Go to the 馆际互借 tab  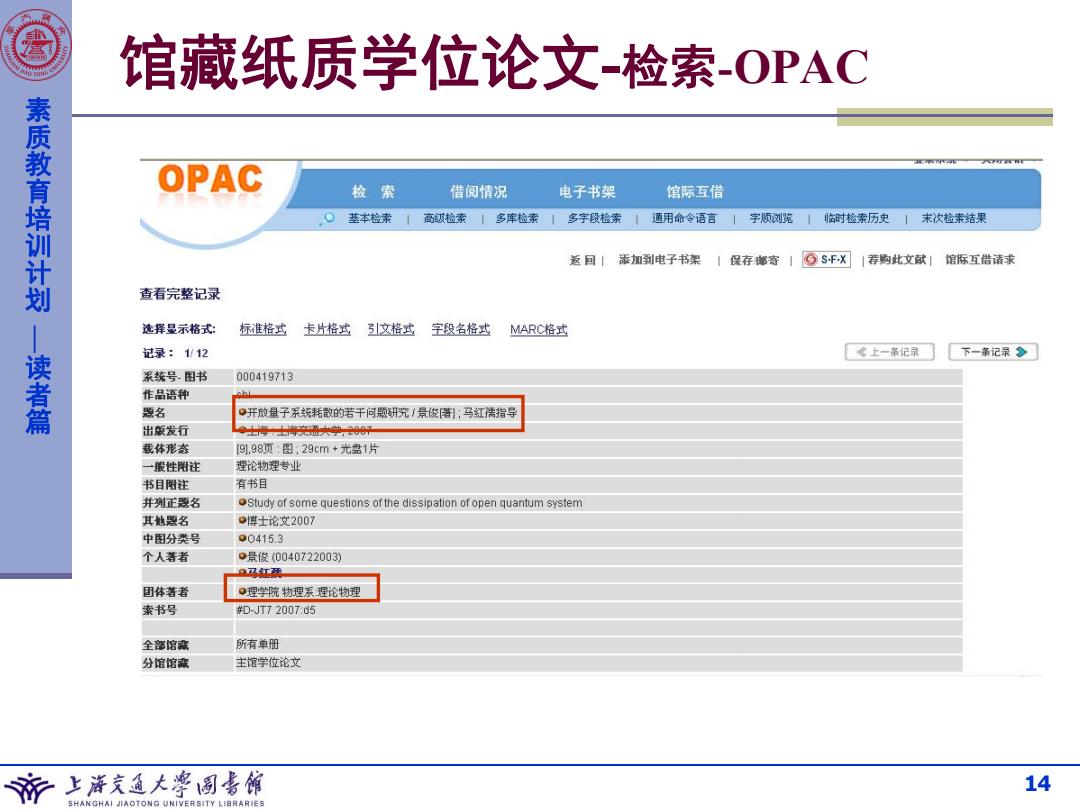coord(694,191)
